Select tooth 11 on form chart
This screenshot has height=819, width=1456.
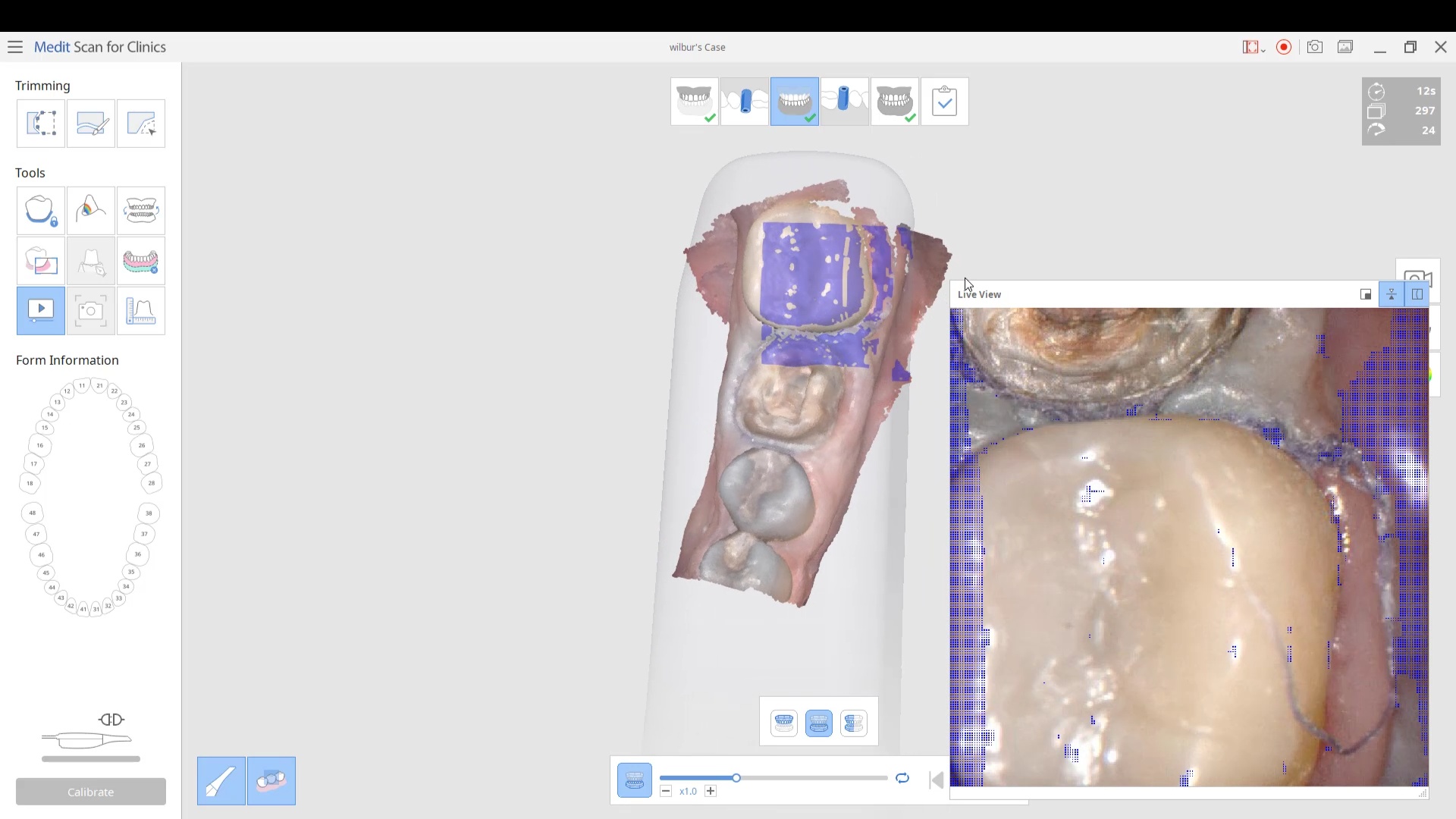click(82, 385)
